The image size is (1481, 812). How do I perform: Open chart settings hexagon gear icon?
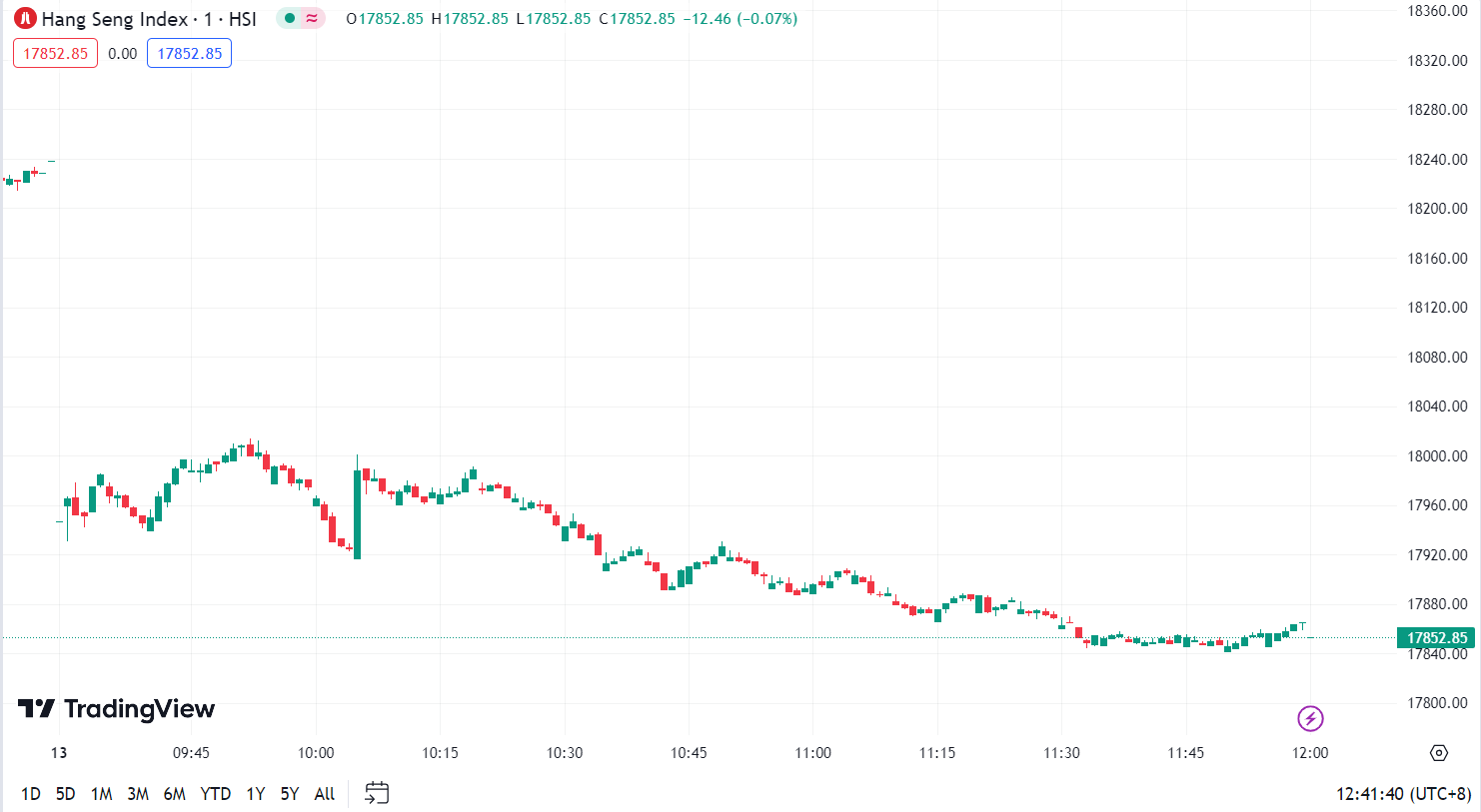pyautogui.click(x=1439, y=753)
